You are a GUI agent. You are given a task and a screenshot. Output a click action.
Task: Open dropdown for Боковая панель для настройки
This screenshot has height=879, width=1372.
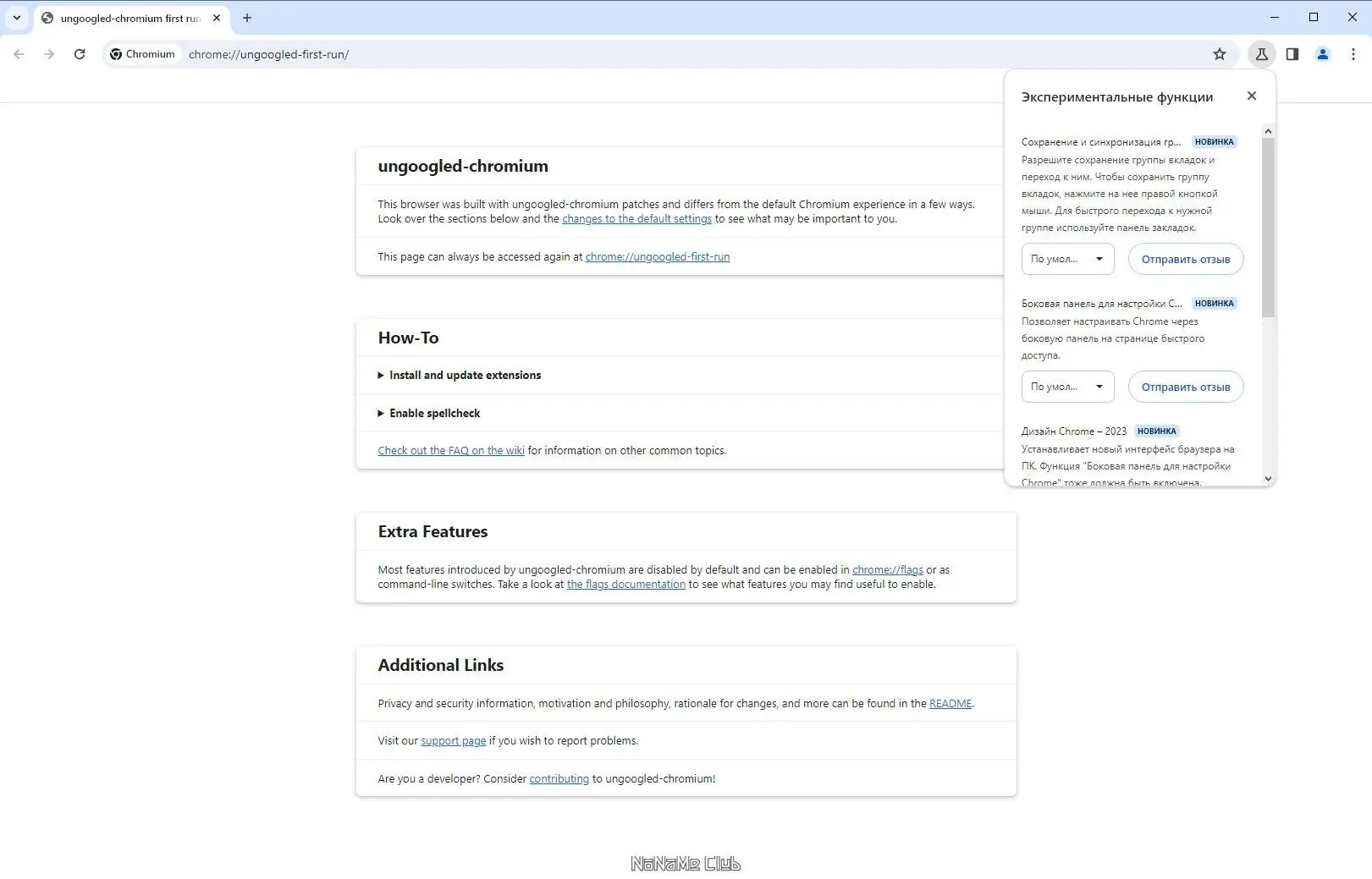(1068, 387)
